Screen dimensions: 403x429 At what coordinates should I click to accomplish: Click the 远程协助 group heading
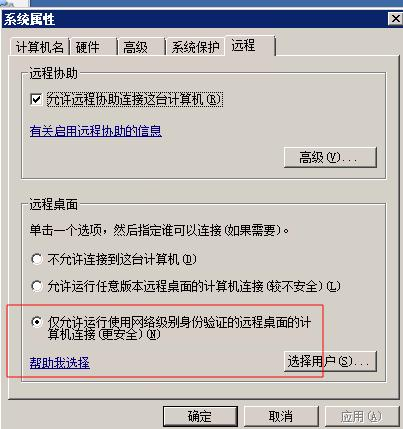click(x=53, y=73)
